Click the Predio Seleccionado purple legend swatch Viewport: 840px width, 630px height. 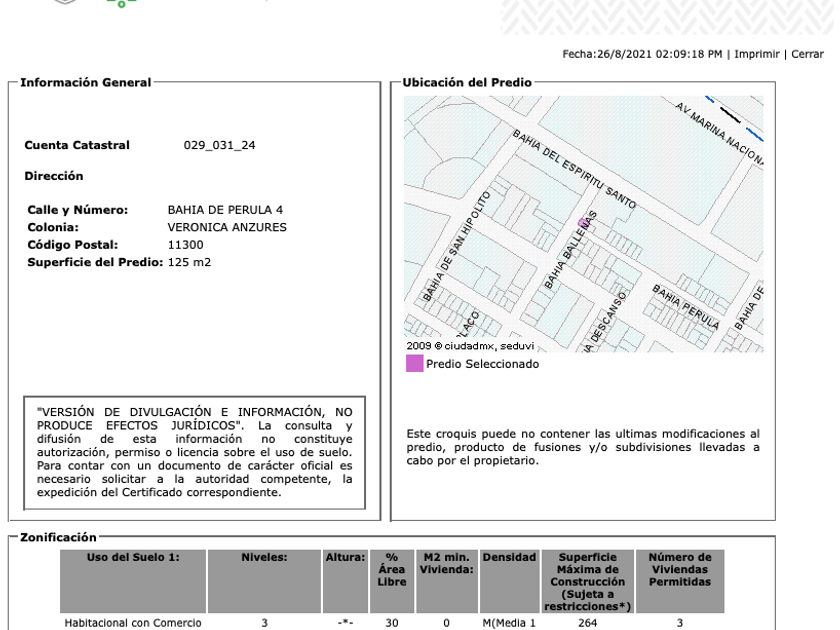415,363
